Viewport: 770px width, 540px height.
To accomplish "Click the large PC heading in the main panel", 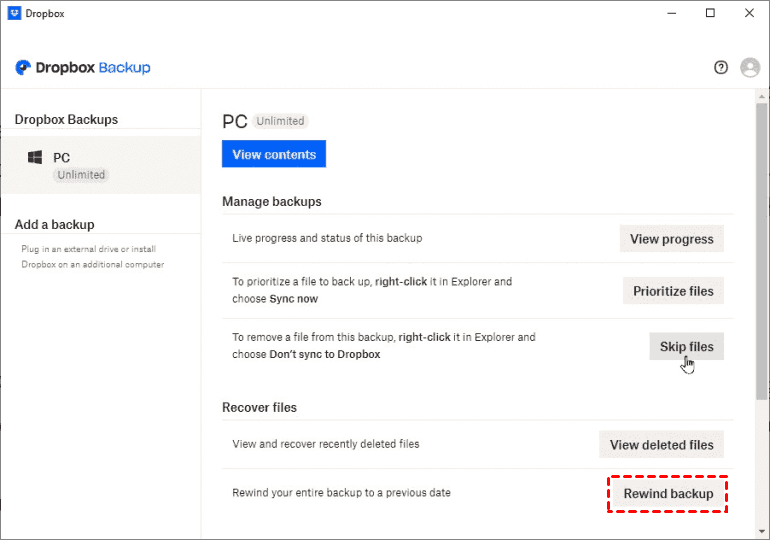I will [x=234, y=121].
